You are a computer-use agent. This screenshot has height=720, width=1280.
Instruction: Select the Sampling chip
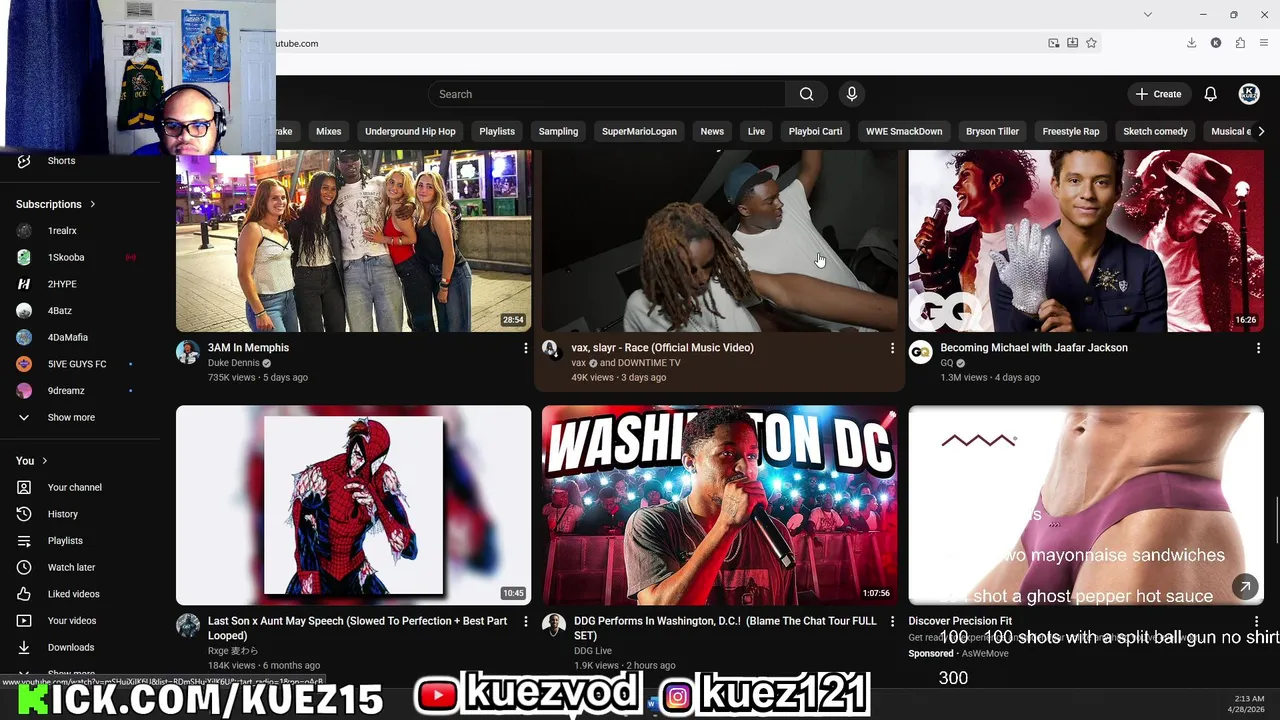558,131
